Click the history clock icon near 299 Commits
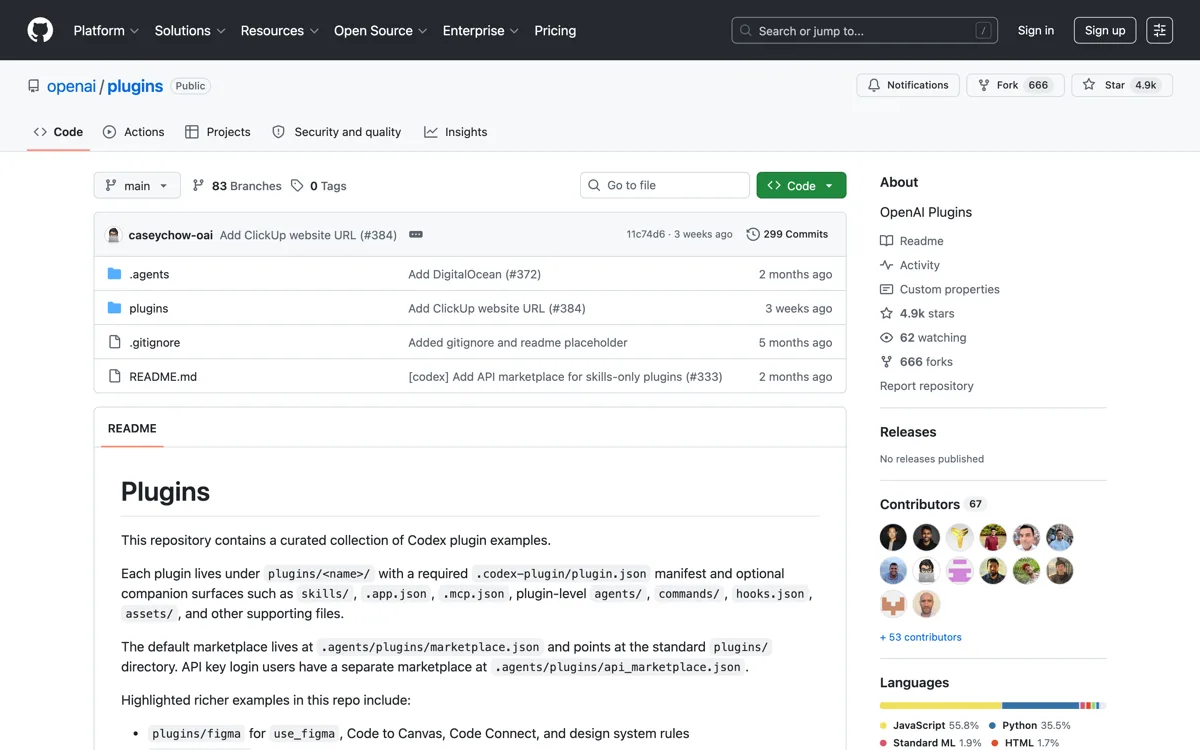Image resolution: width=1200 pixels, height=750 pixels. pos(753,234)
